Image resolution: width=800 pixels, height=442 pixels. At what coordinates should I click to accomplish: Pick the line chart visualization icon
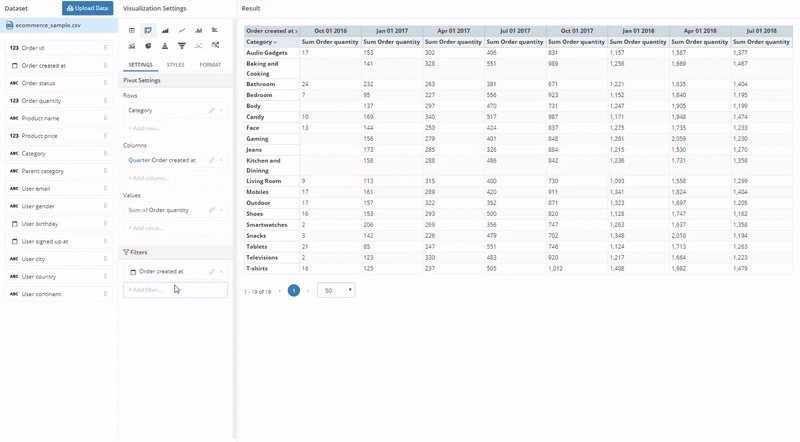(x=181, y=31)
